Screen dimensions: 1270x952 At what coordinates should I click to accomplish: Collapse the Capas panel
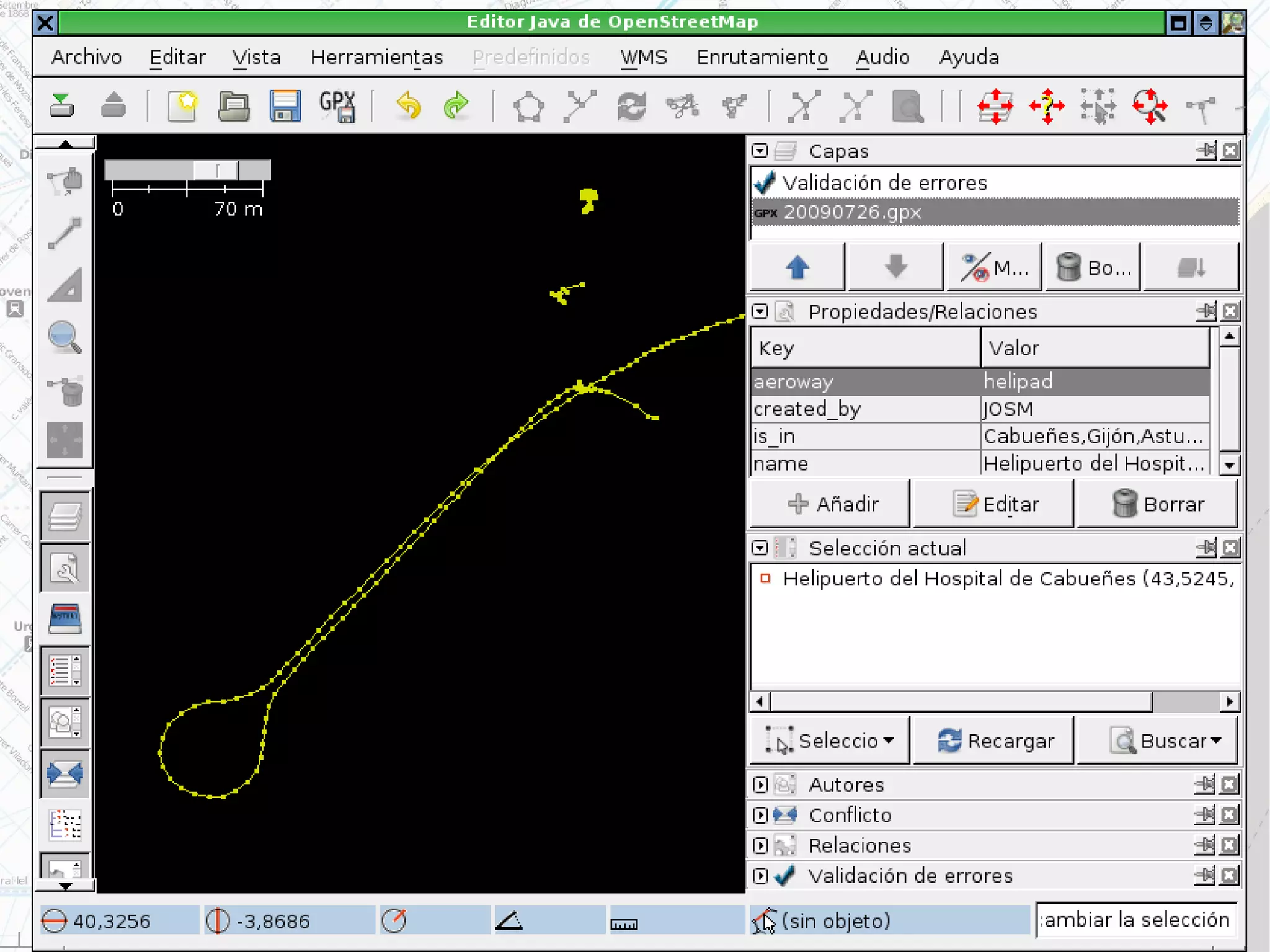pos(760,151)
